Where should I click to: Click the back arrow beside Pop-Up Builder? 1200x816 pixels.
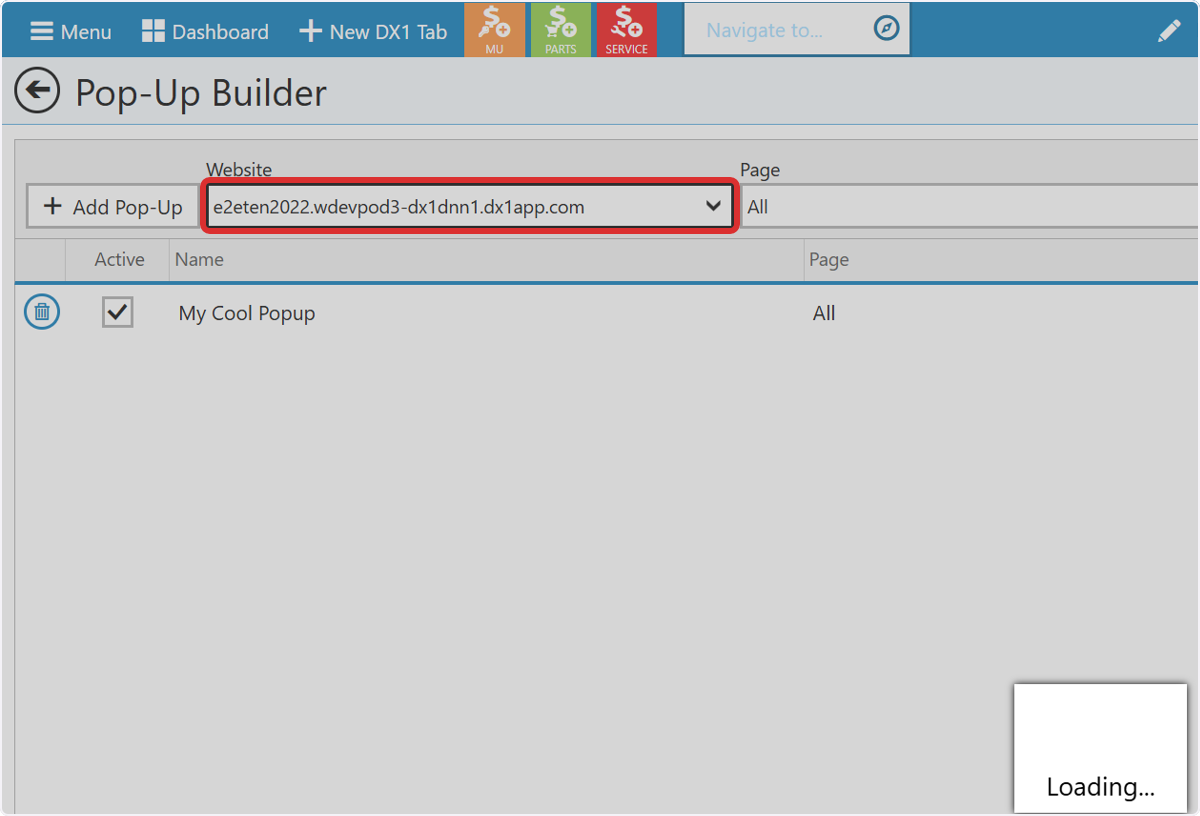(x=37, y=92)
